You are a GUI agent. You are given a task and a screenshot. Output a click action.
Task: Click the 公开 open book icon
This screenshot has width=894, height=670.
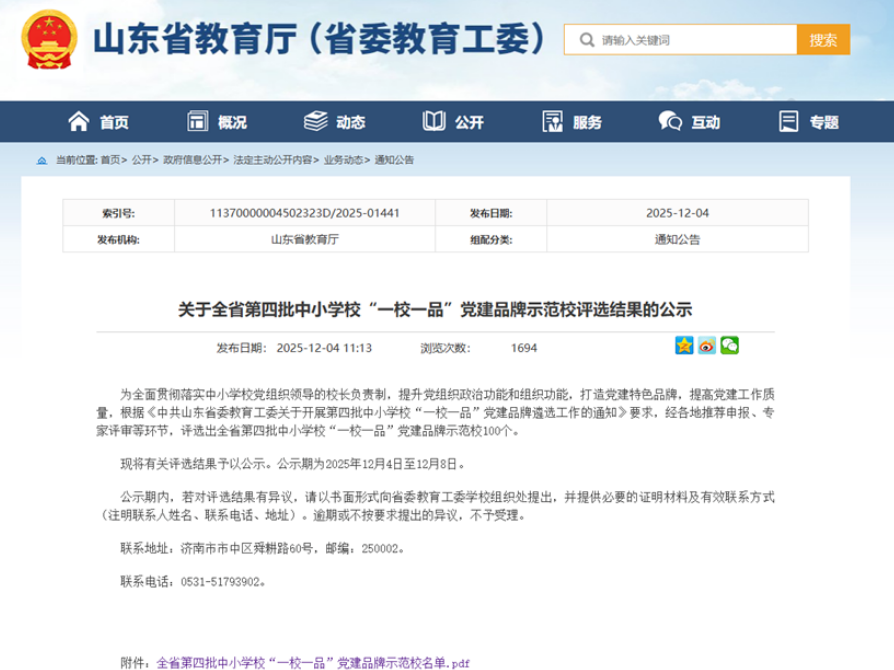tap(434, 122)
